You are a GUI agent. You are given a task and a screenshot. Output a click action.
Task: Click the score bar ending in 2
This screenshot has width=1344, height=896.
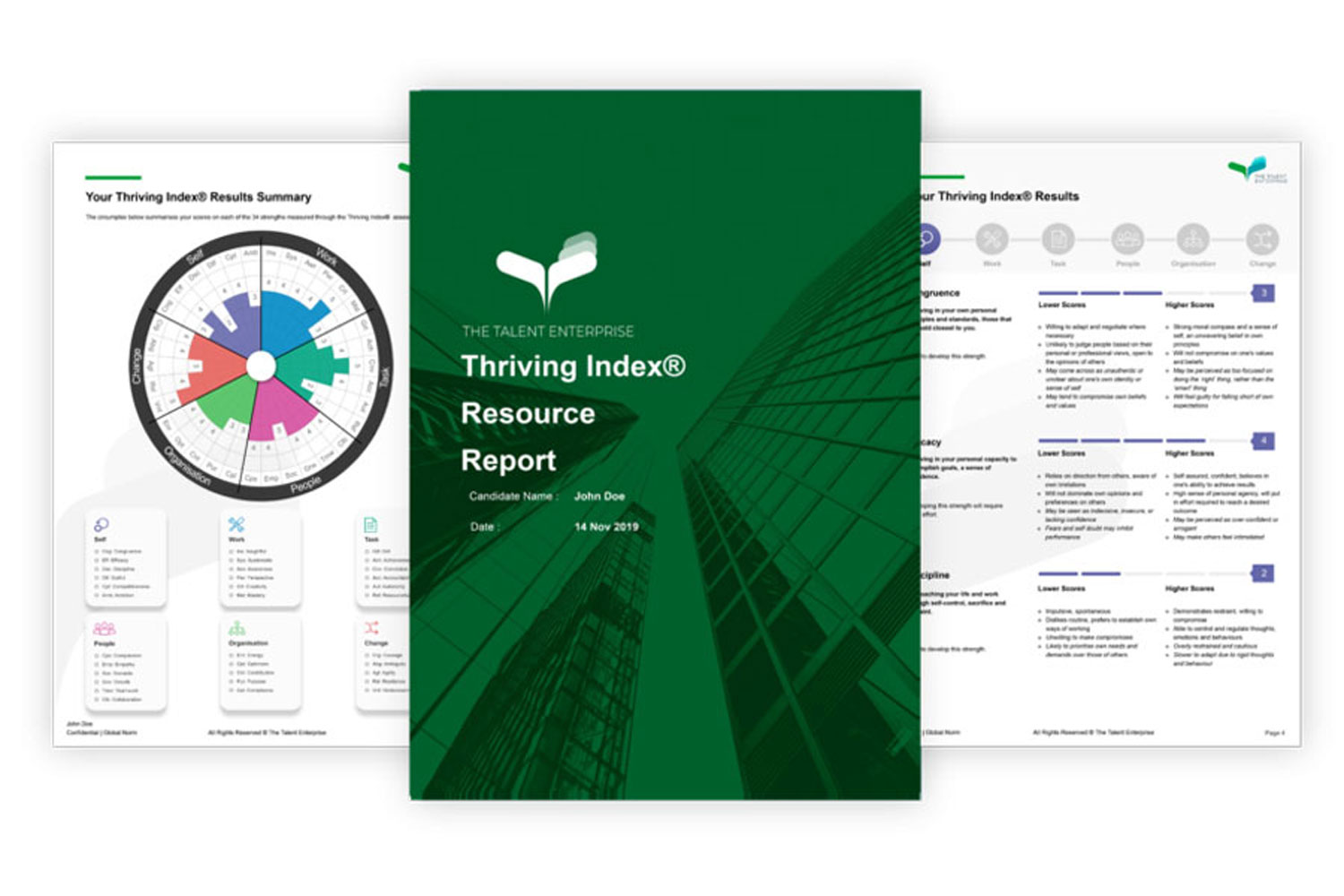1144,573
